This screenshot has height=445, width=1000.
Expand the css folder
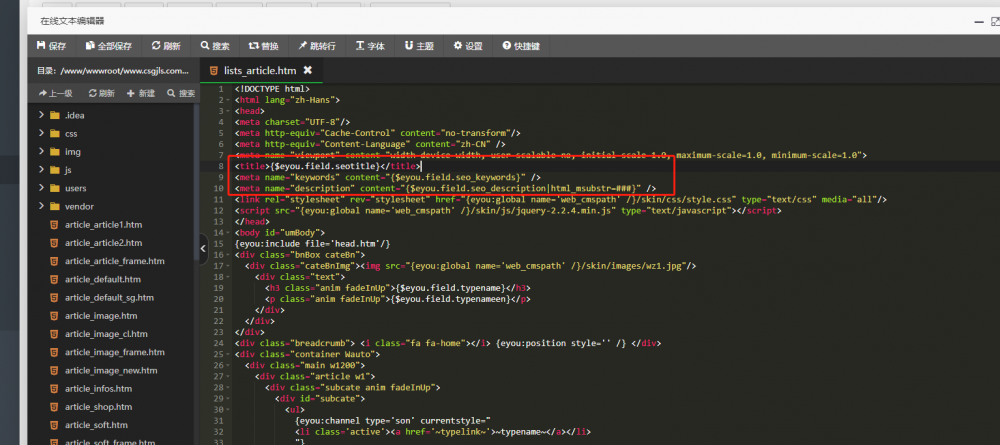[x=41, y=133]
